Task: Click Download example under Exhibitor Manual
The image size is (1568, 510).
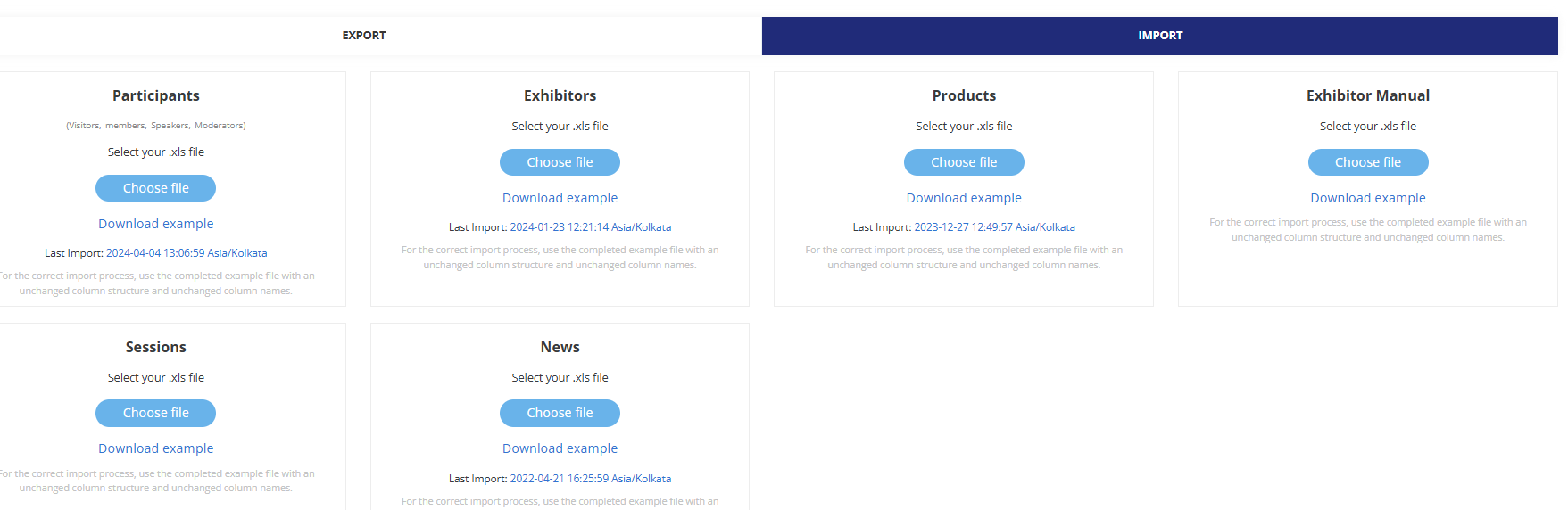Action: 1367,198
